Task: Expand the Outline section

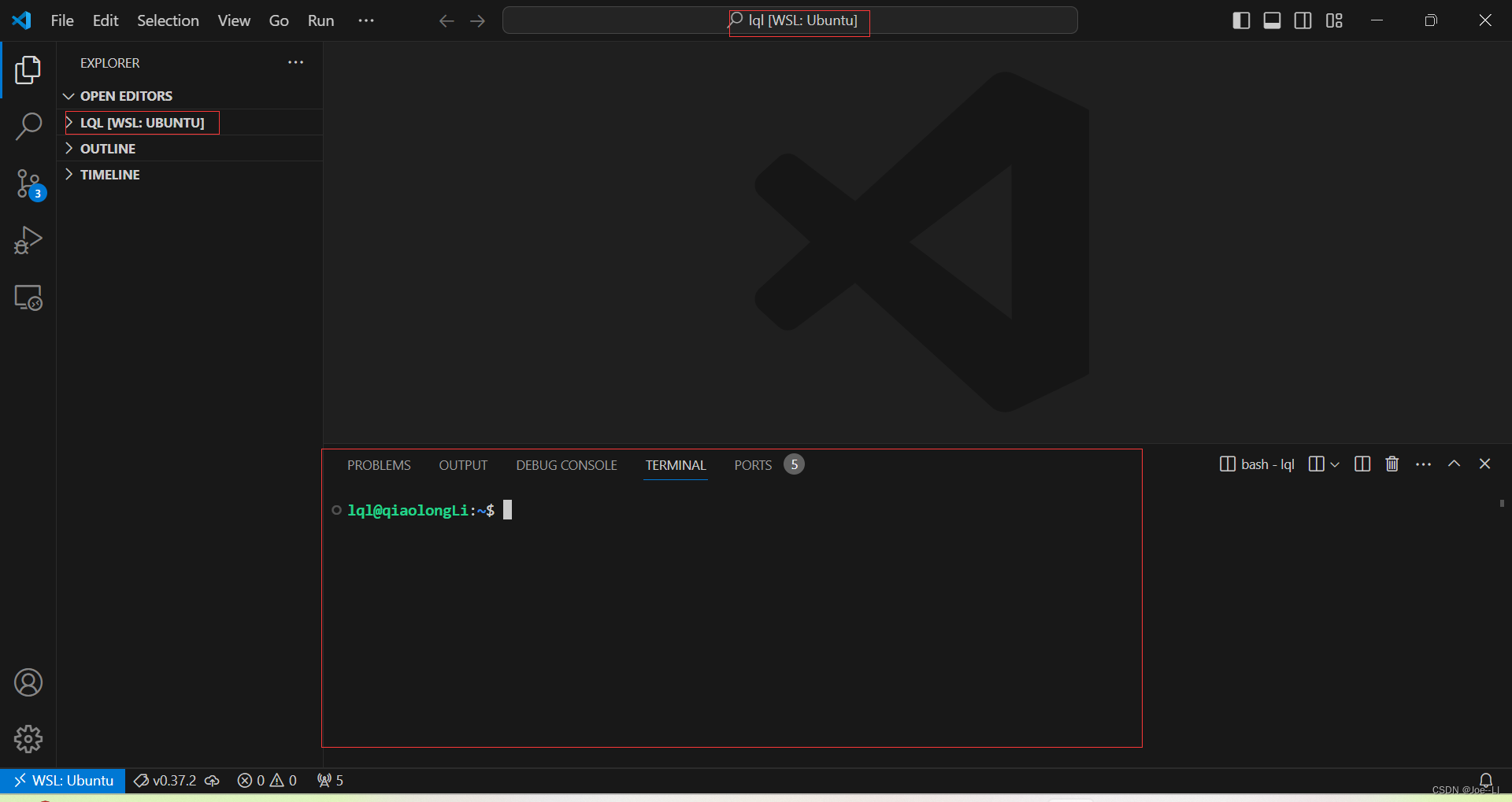Action: [x=190, y=148]
